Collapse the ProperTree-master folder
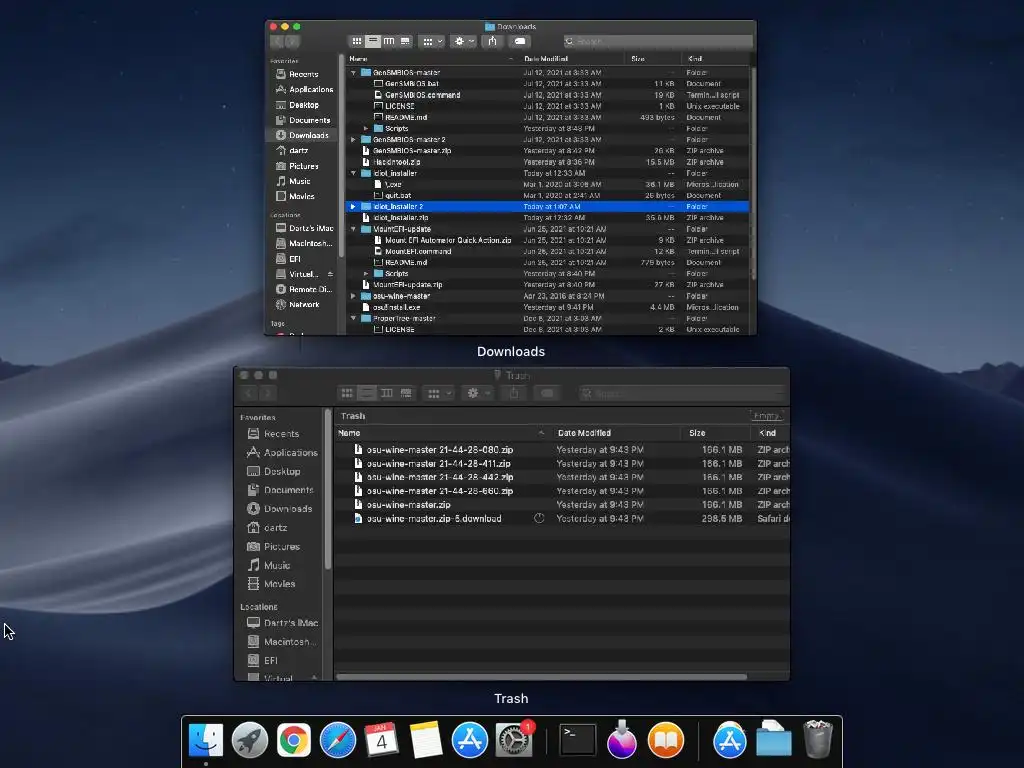This screenshot has height=768, width=1024. (x=353, y=319)
